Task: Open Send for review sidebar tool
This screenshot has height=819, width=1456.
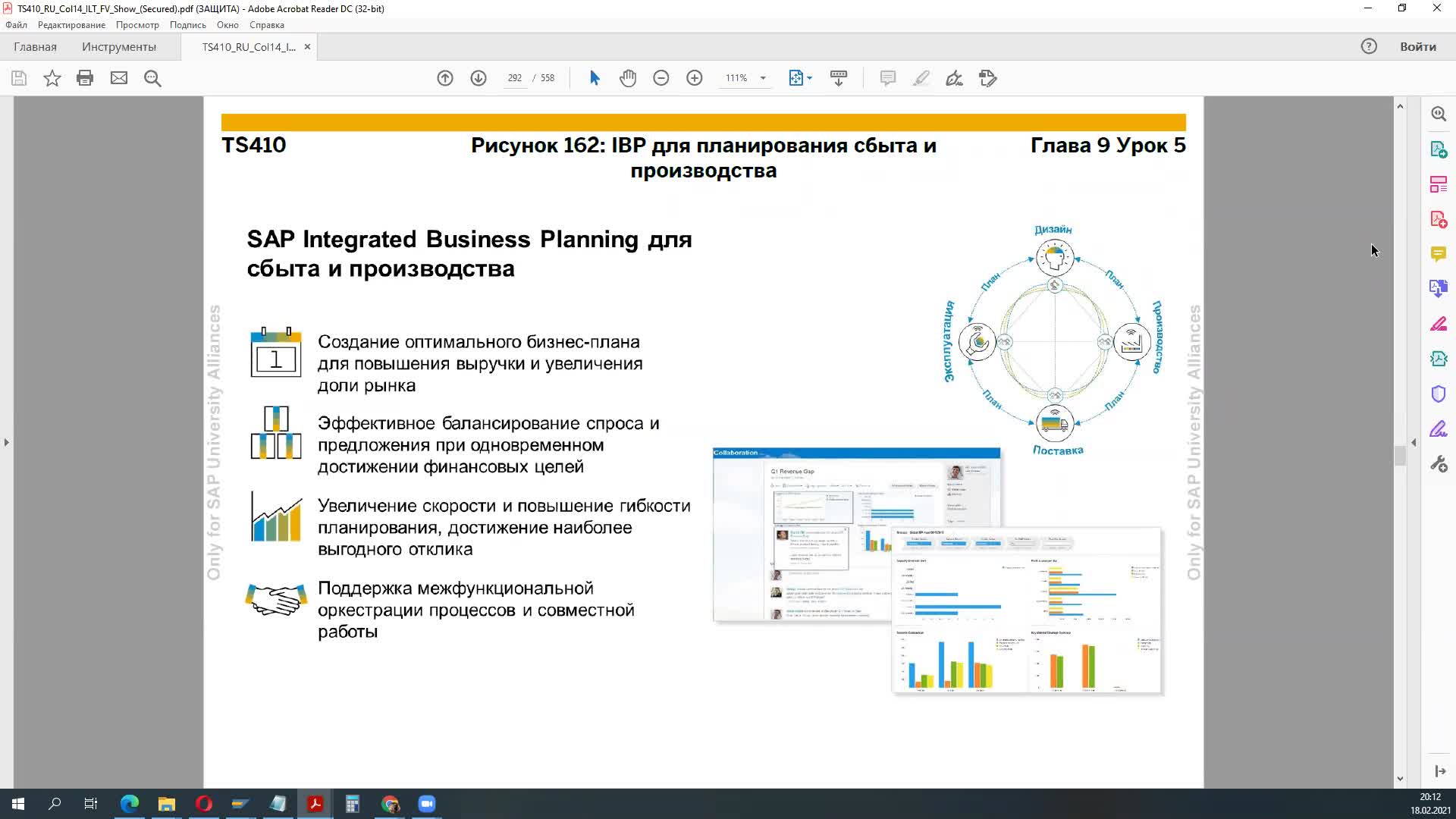Action: pyautogui.click(x=1439, y=359)
